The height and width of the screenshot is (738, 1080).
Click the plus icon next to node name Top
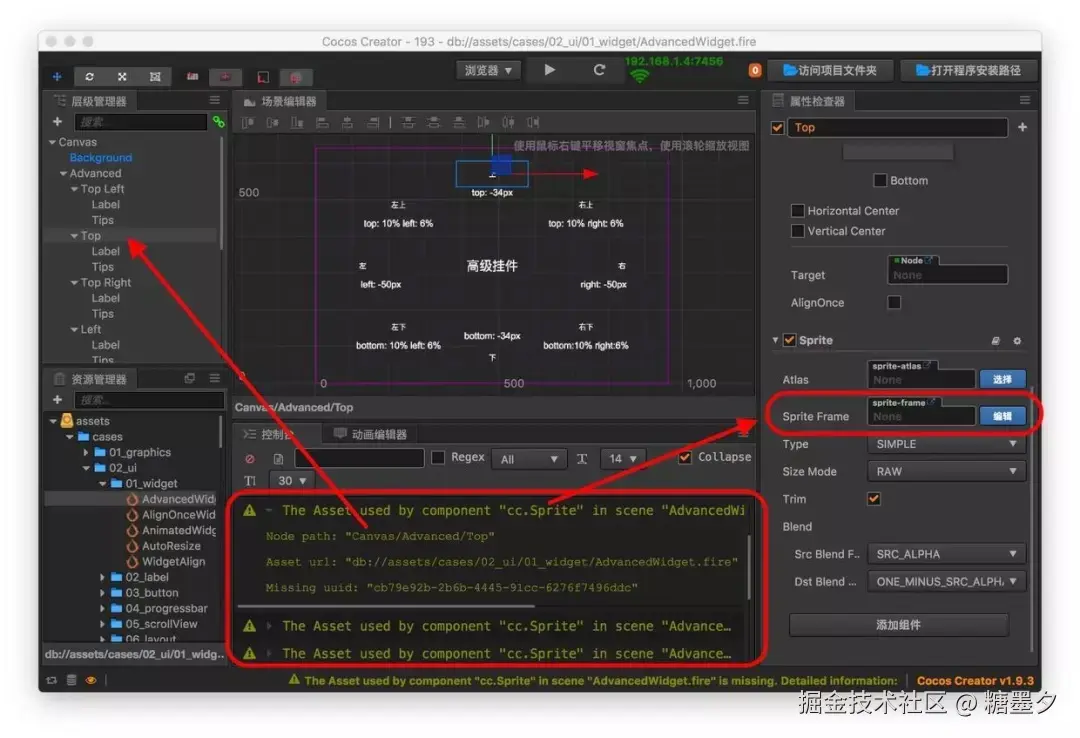(1022, 127)
